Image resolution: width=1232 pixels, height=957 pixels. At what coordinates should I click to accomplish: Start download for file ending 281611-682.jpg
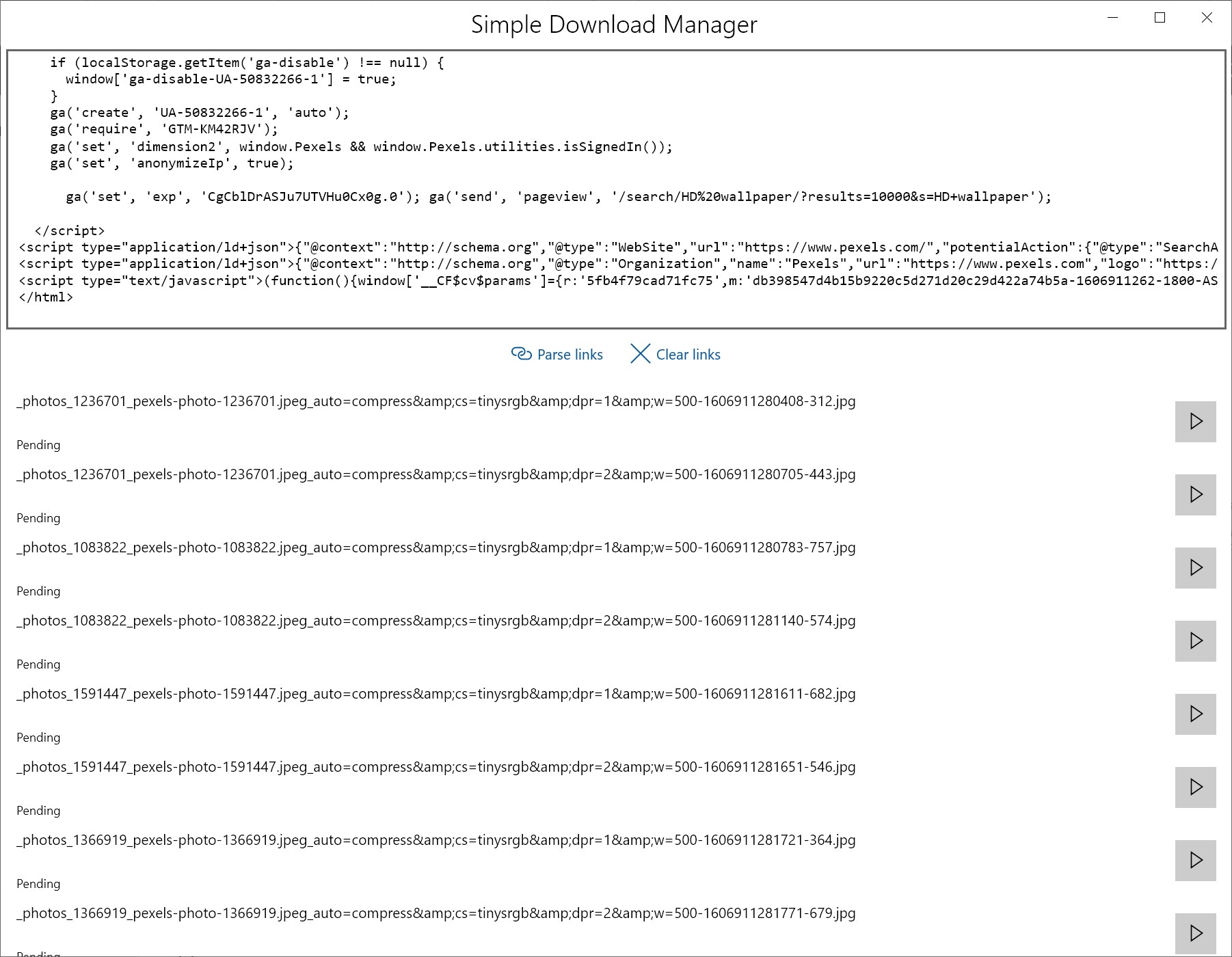[x=1196, y=714]
